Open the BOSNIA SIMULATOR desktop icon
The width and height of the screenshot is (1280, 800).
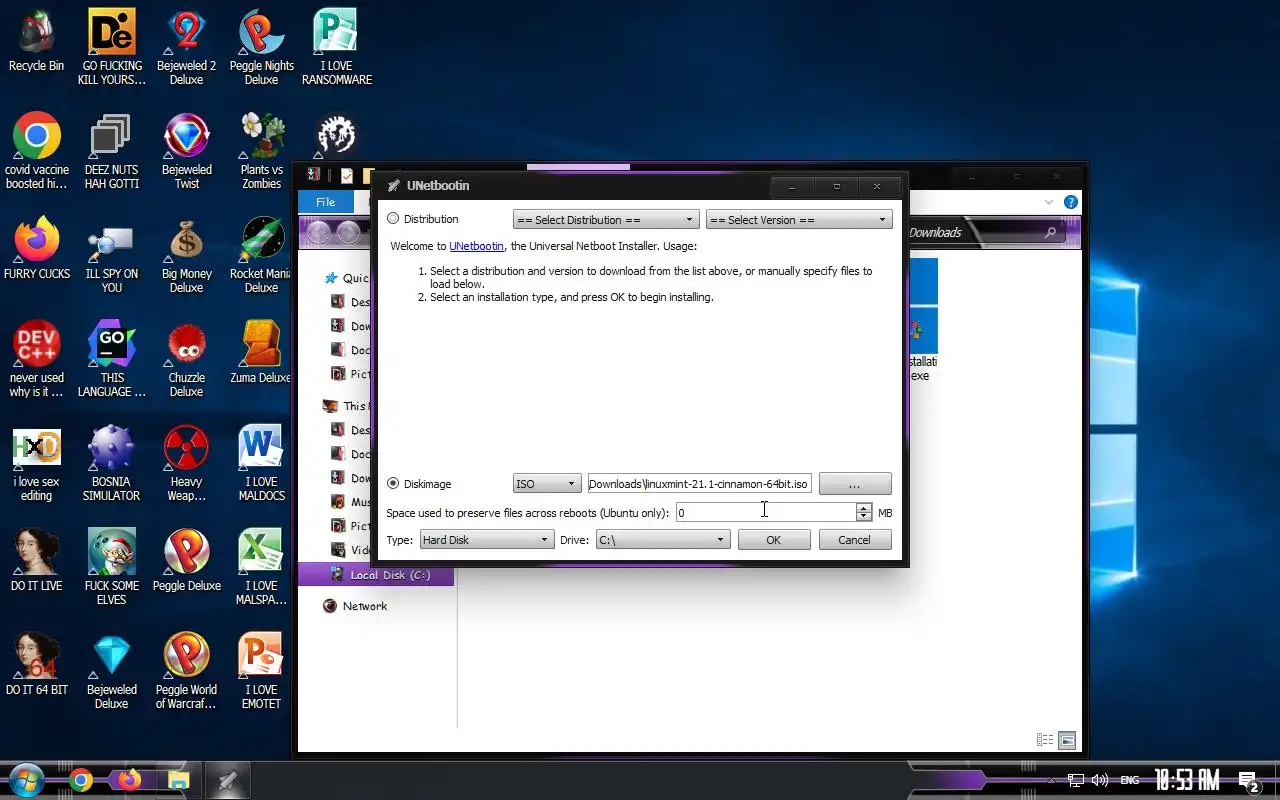(x=111, y=463)
